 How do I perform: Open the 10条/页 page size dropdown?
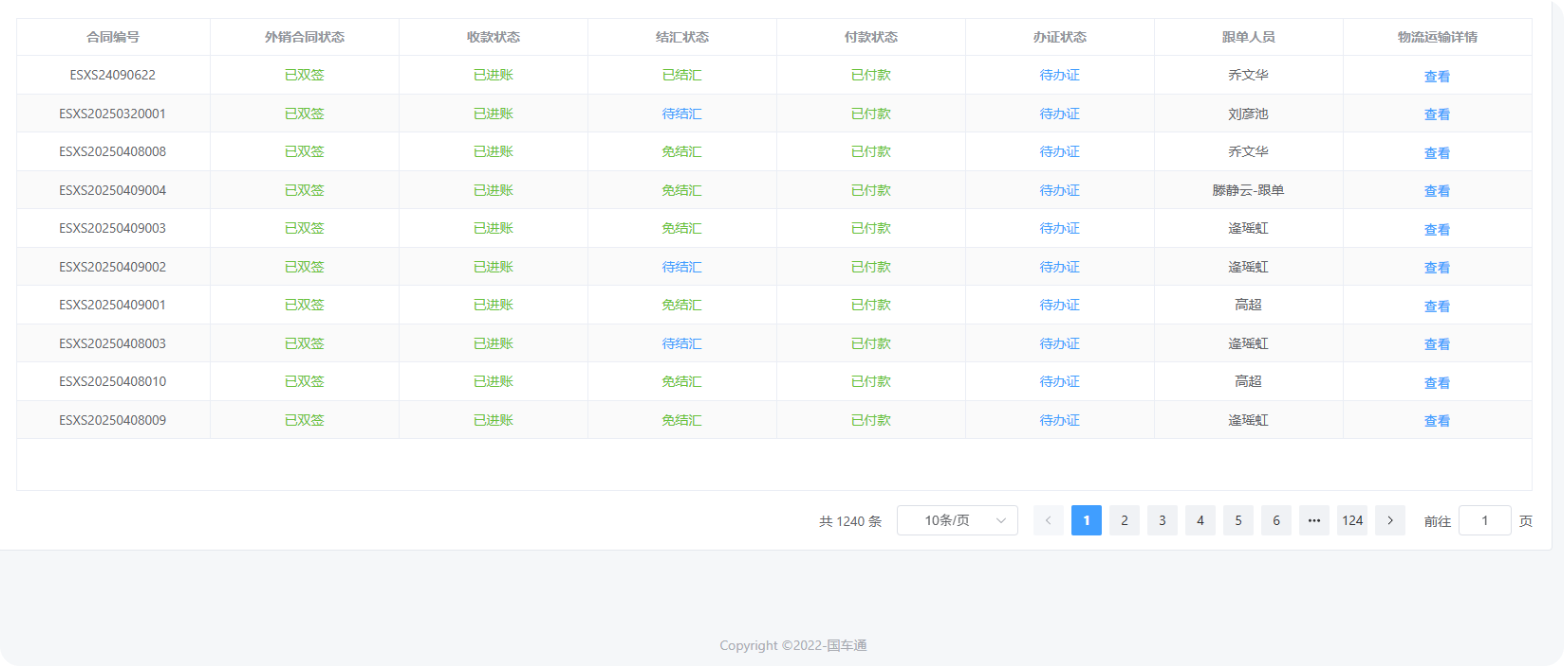[957, 520]
